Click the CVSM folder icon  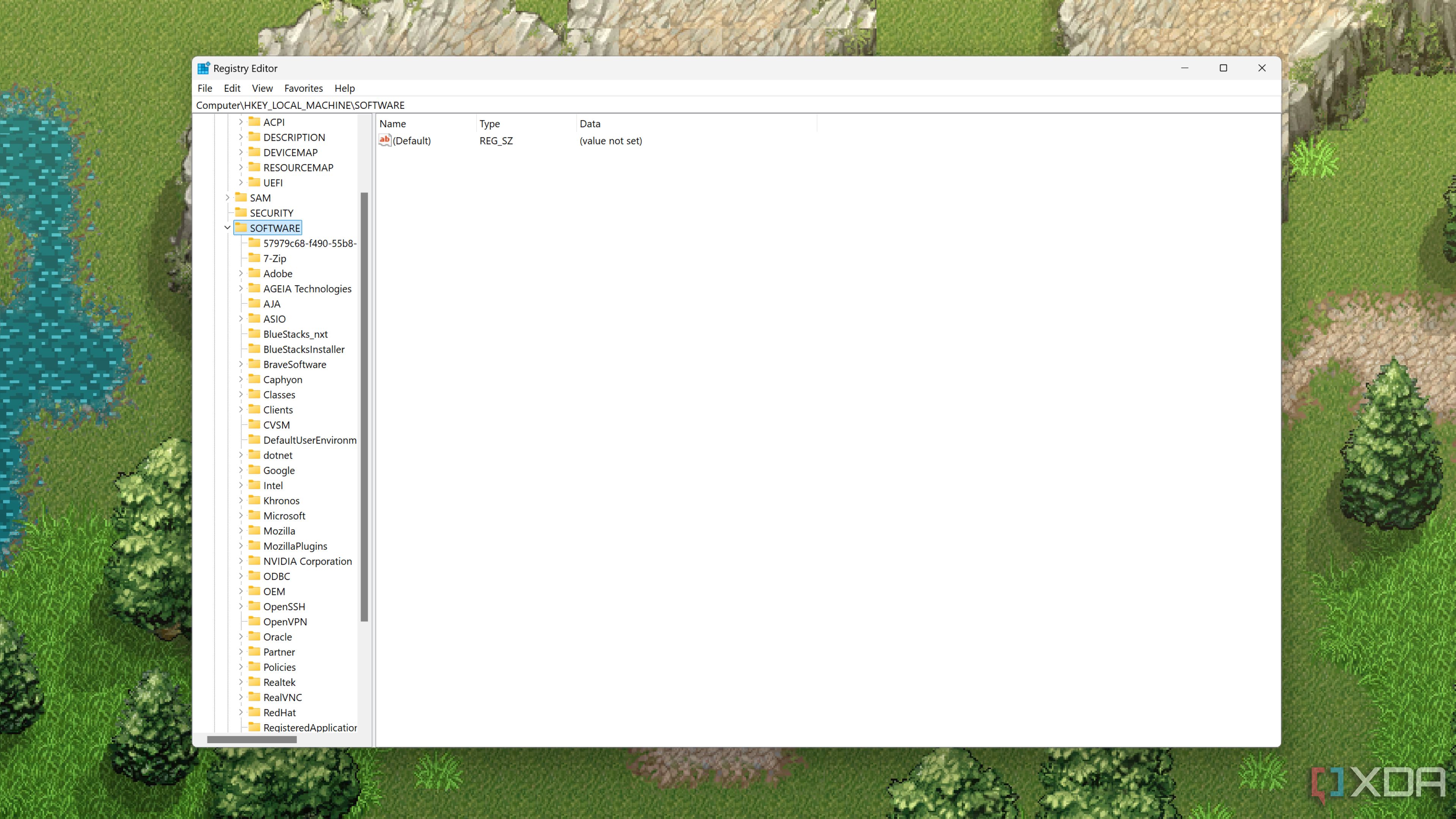tap(254, 425)
